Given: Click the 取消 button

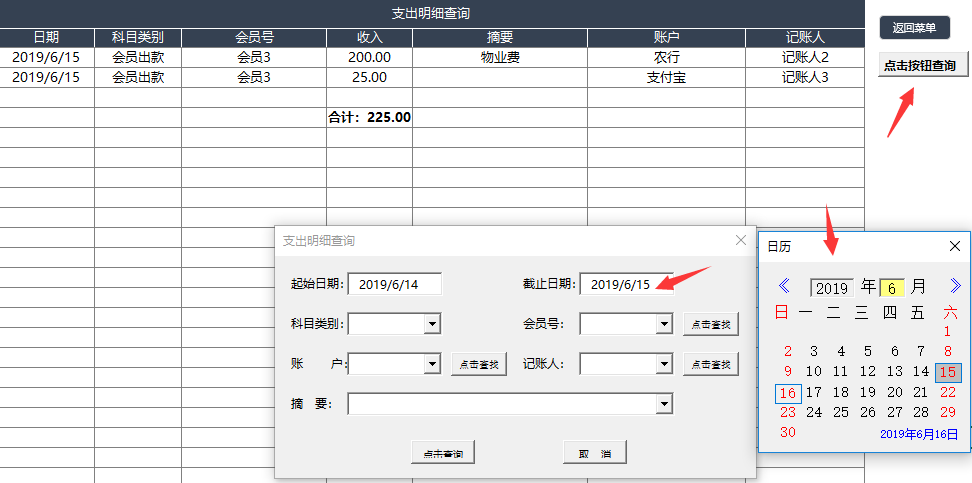Looking at the screenshot, I should (x=595, y=453).
